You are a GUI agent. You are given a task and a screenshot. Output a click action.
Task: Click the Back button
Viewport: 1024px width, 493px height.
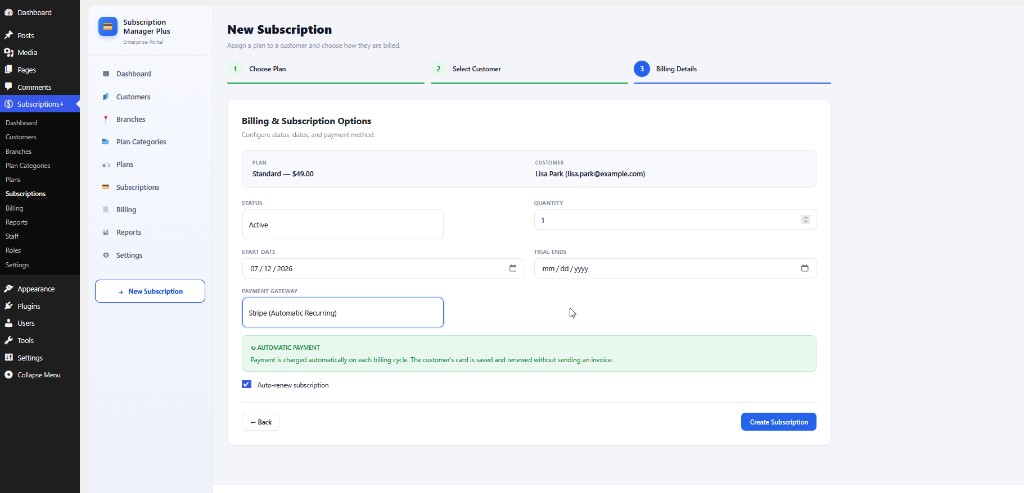[261, 422]
